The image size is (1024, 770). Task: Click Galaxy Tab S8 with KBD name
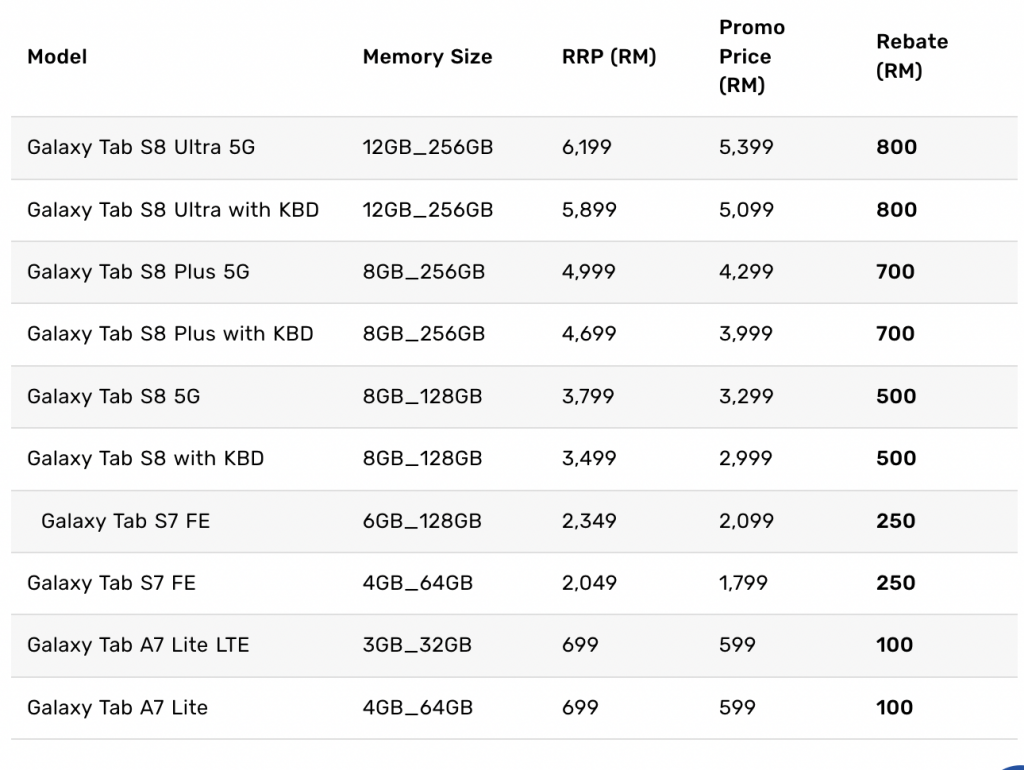146,458
